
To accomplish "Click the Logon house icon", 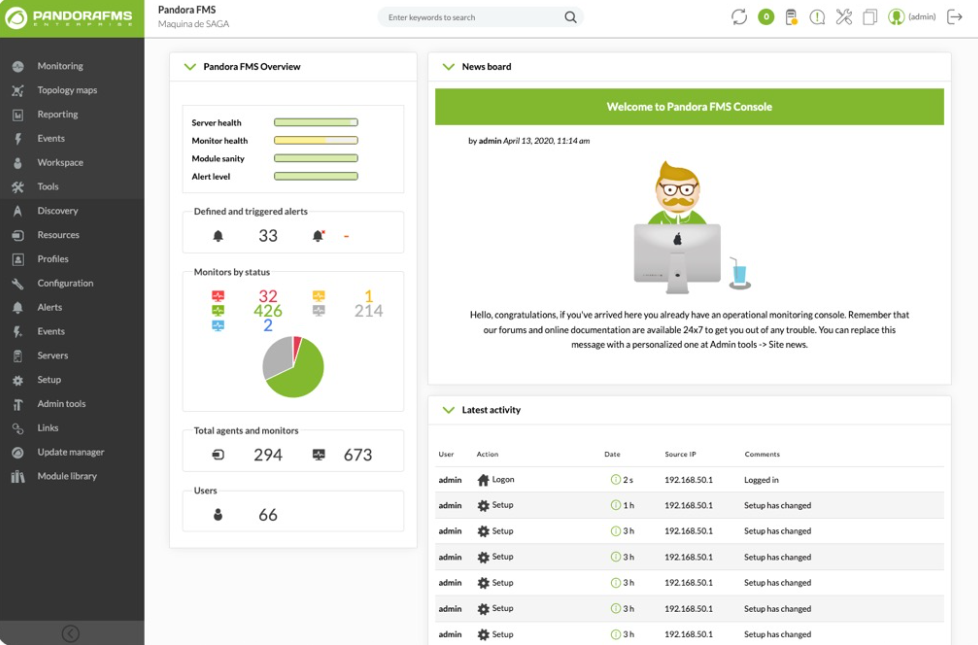I will [483, 480].
